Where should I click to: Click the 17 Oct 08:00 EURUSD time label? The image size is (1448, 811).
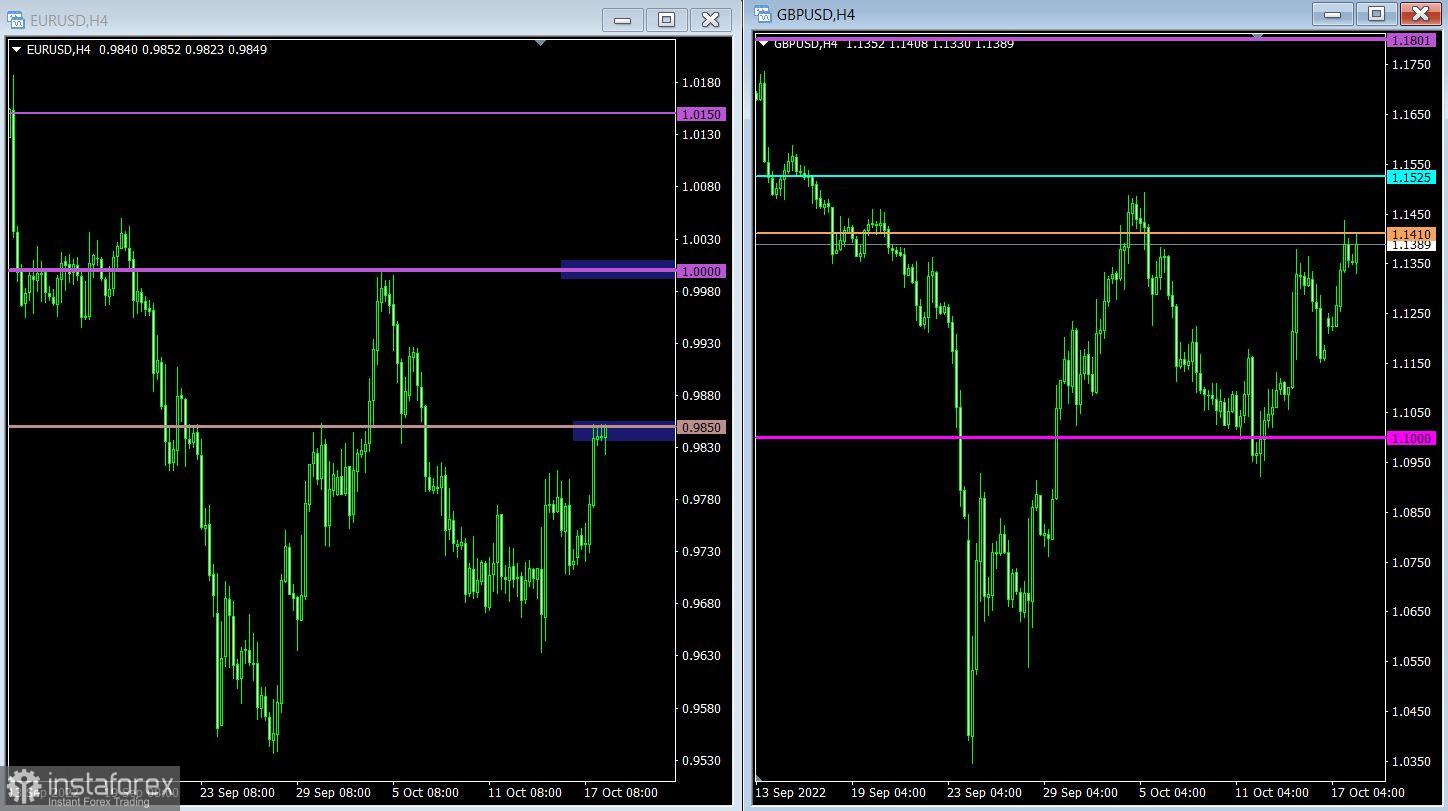(x=621, y=793)
